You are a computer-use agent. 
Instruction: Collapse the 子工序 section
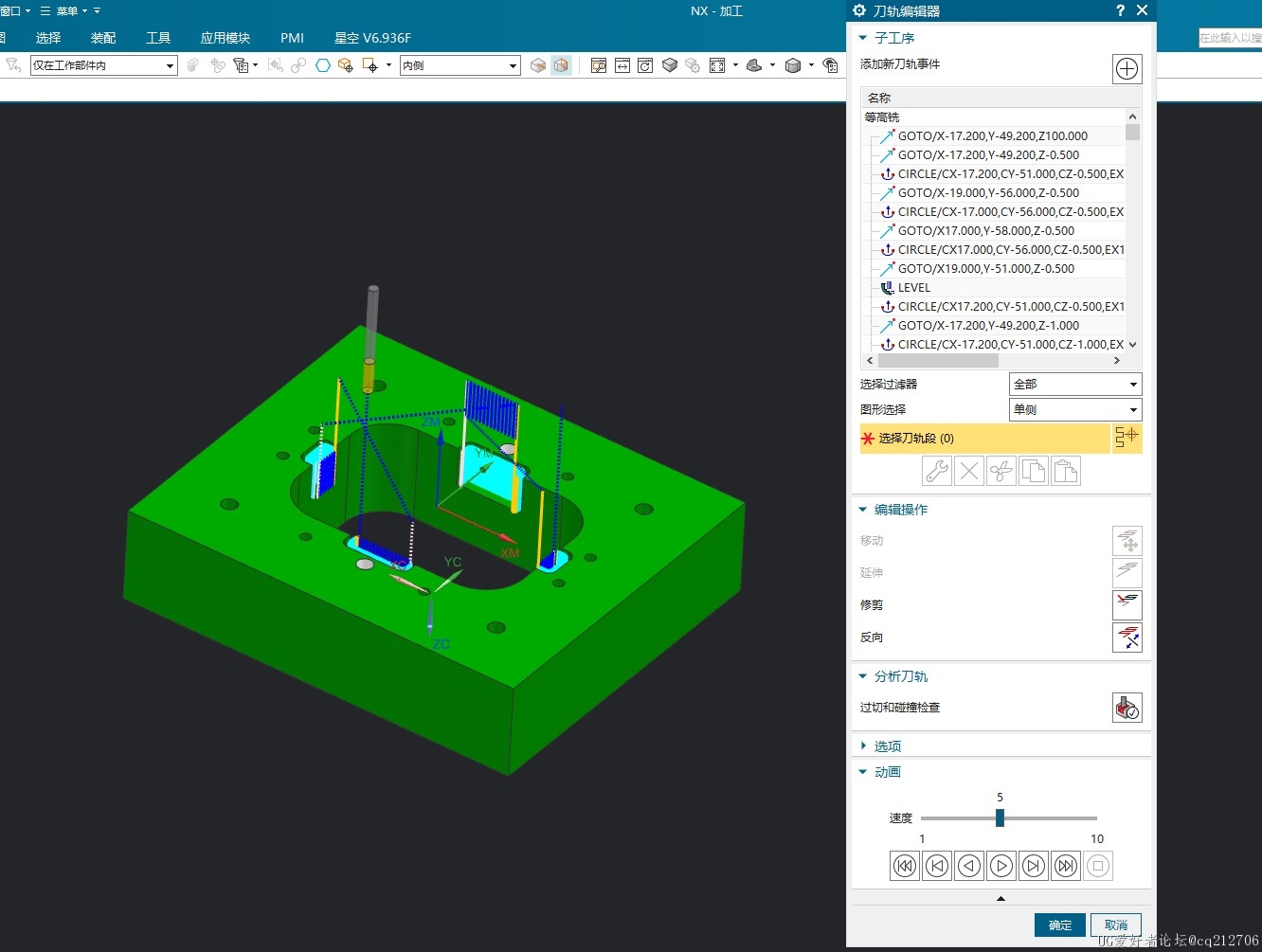(x=863, y=38)
